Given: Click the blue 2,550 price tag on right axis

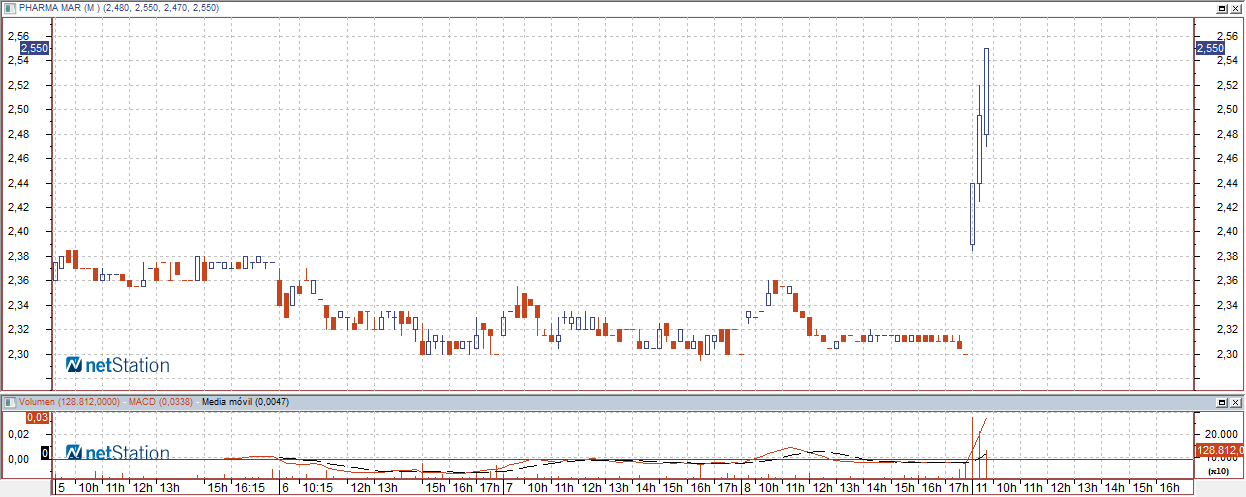Looking at the screenshot, I should click(x=1209, y=48).
